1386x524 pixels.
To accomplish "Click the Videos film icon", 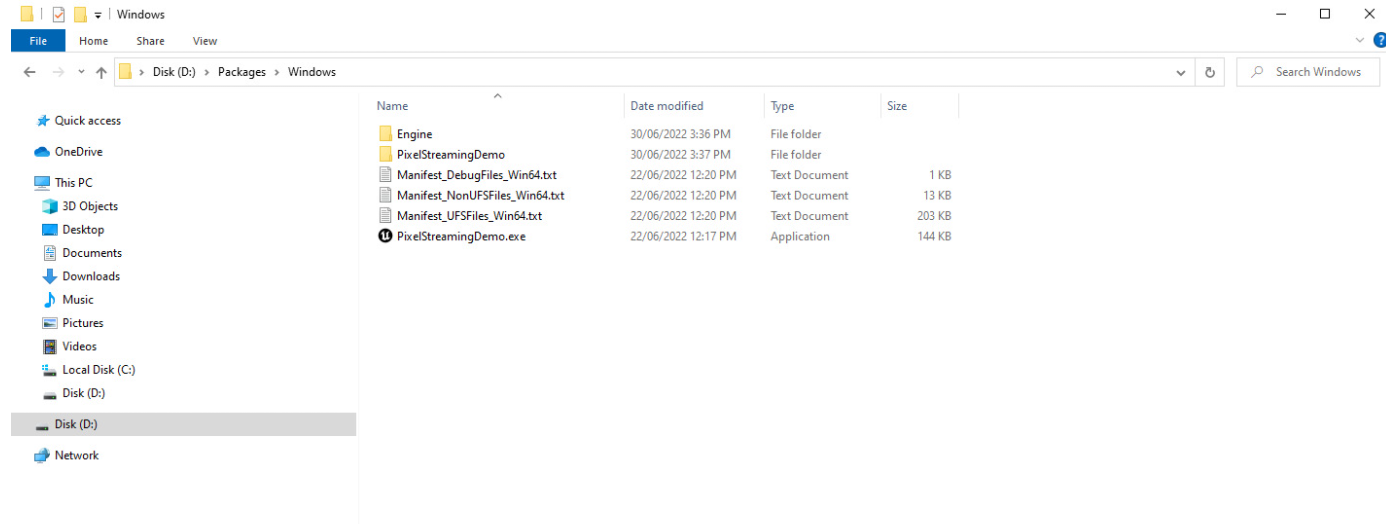I will click(x=50, y=347).
